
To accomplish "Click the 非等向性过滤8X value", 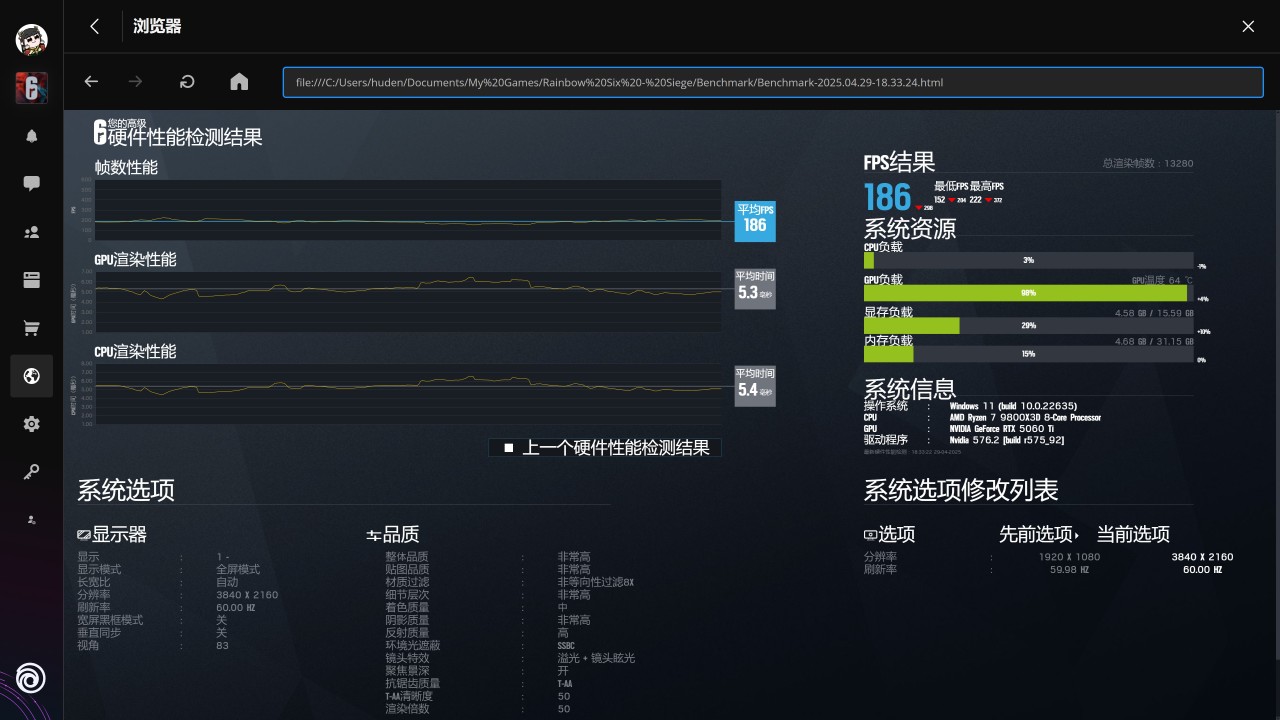I will pos(595,582).
